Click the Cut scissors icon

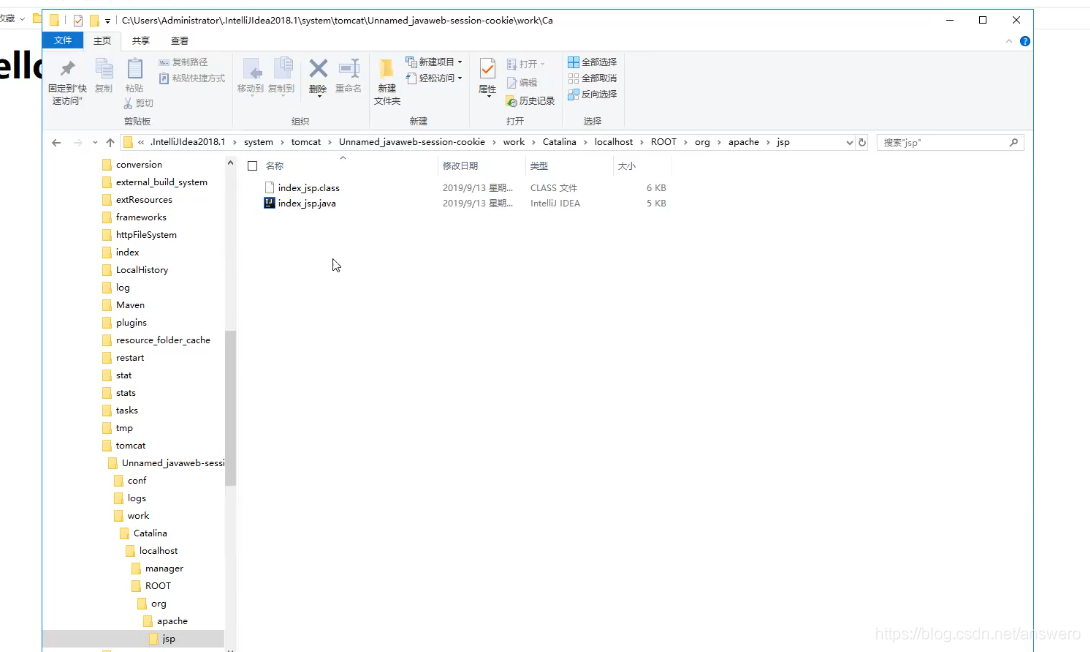click(128, 103)
